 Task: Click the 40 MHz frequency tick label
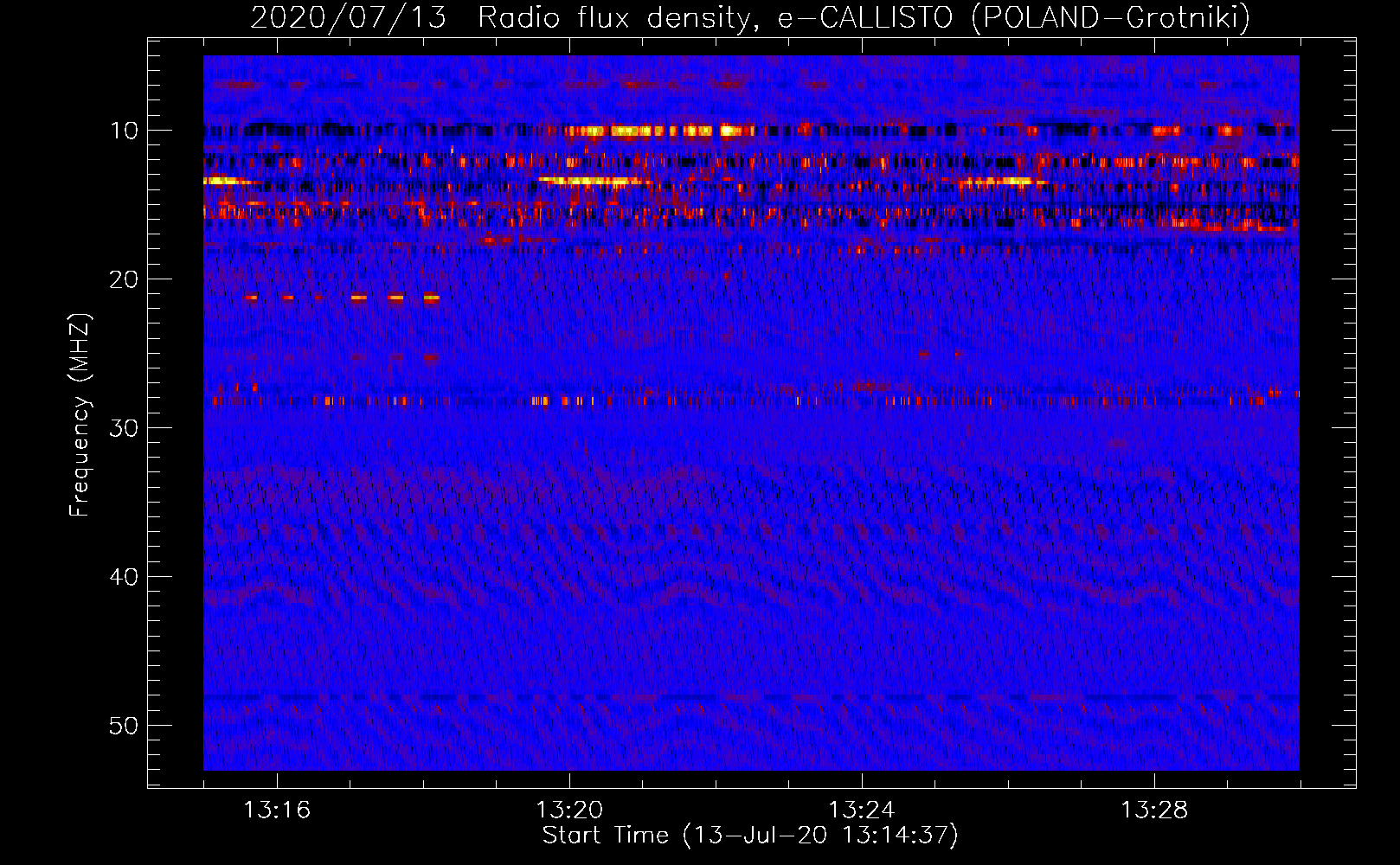(x=124, y=577)
